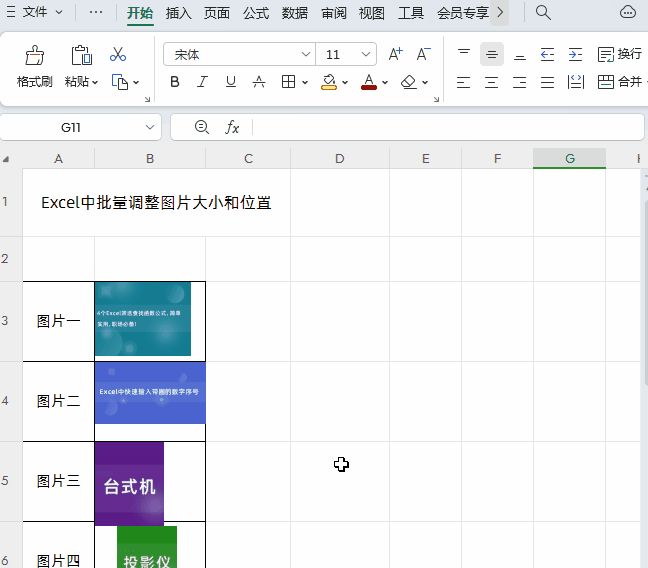This screenshot has height=568, width=648.
Task: Increase font size with A+ icon
Action: [395, 54]
